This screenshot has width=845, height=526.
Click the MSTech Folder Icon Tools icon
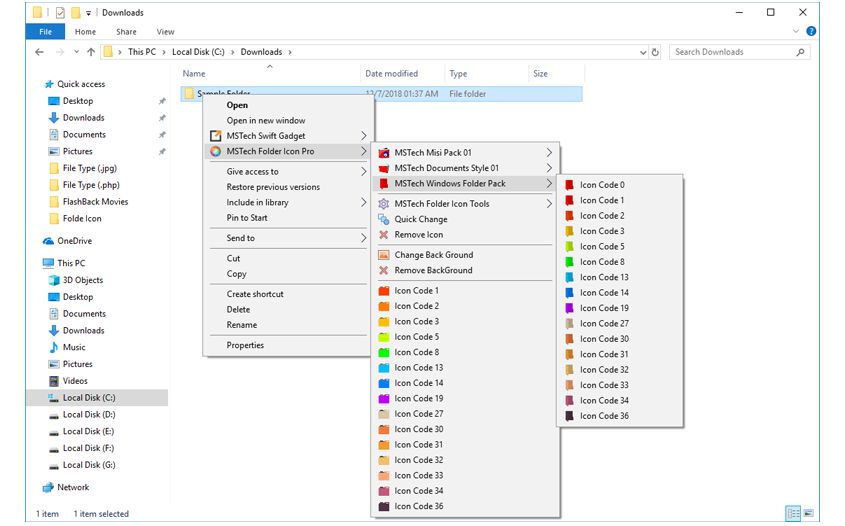pyautogui.click(x=384, y=204)
